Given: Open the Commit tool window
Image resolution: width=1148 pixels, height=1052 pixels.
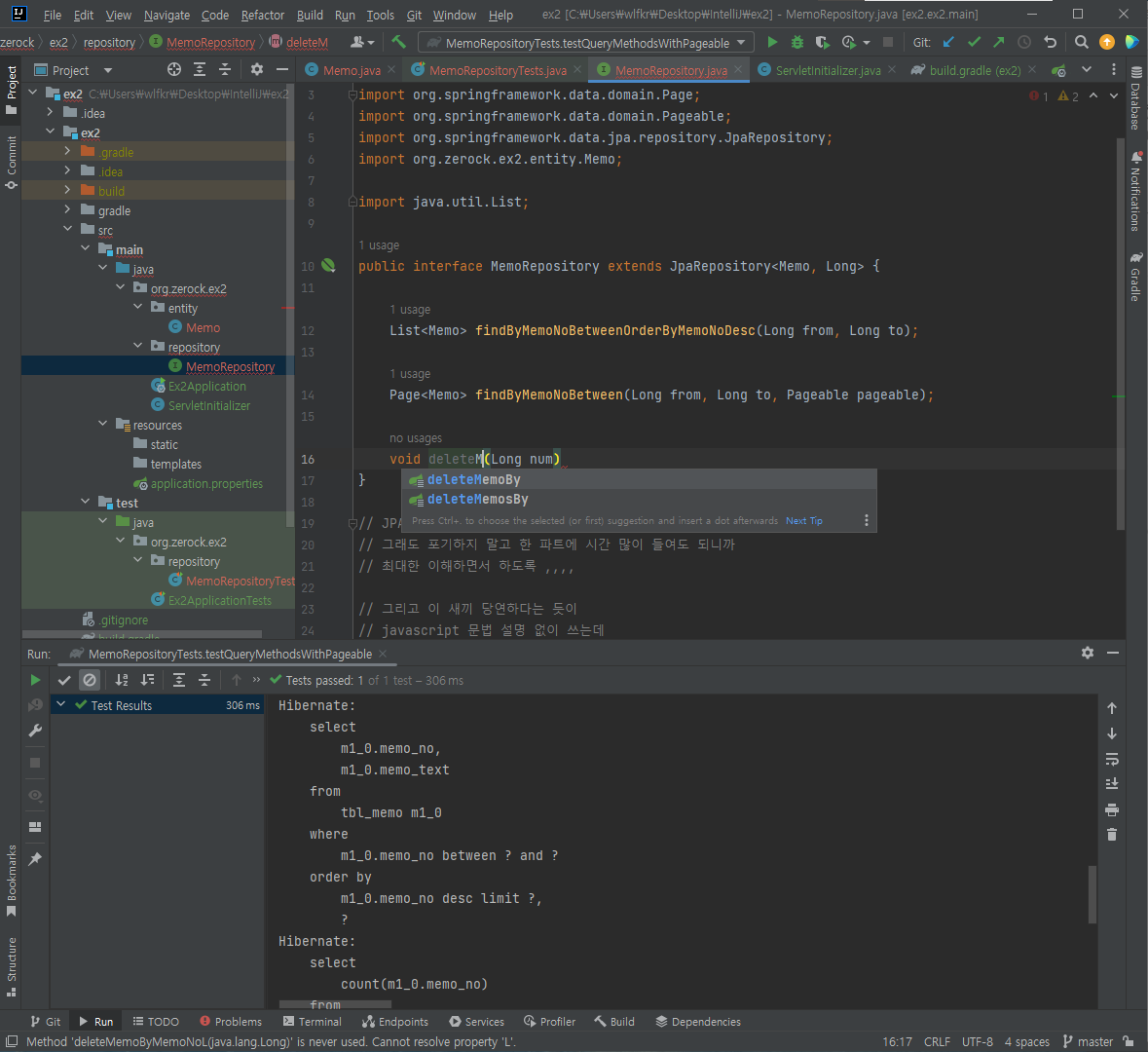Looking at the screenshot, I should coord(11,163).
